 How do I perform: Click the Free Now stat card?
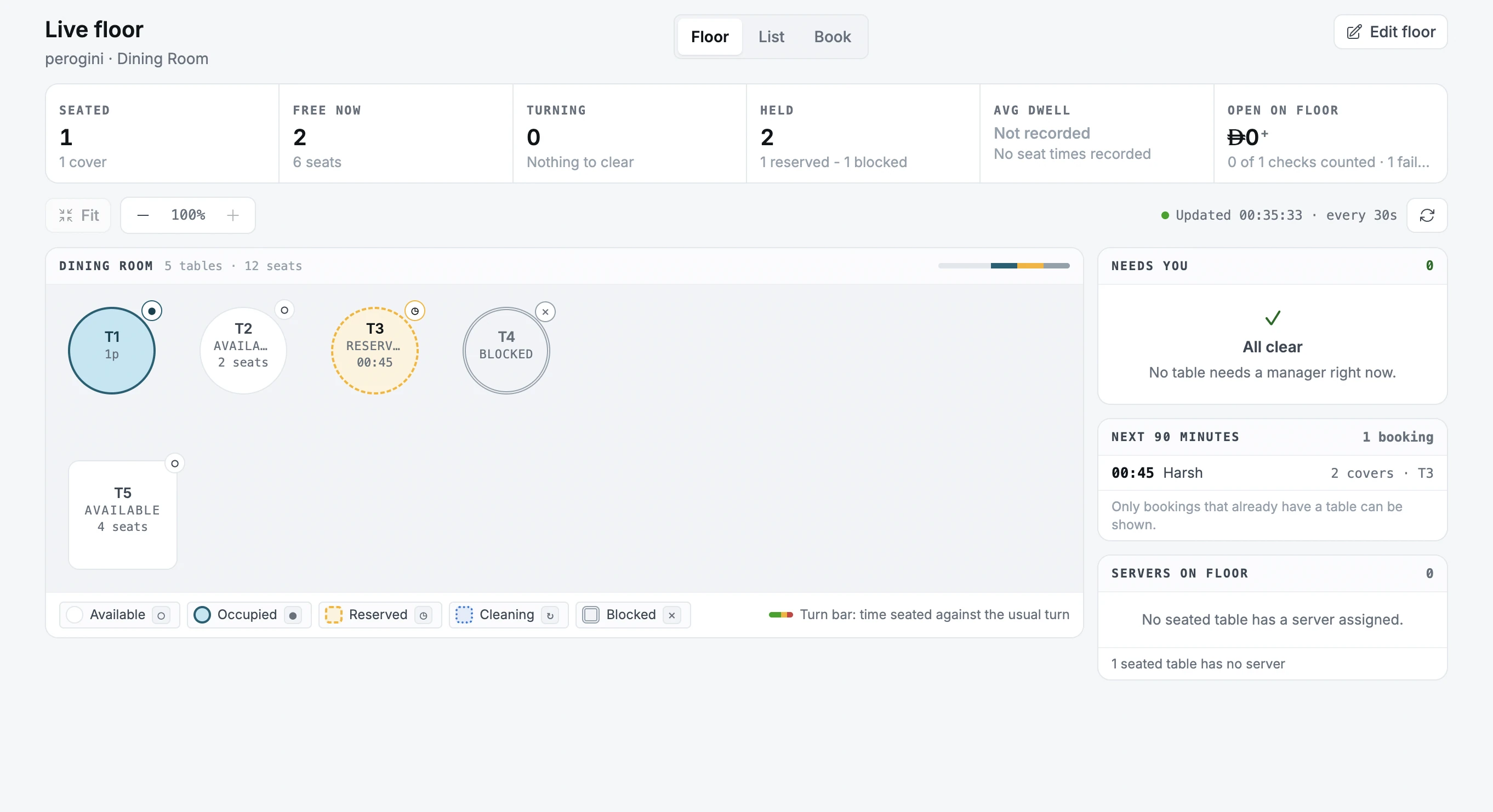pos(396,134)
